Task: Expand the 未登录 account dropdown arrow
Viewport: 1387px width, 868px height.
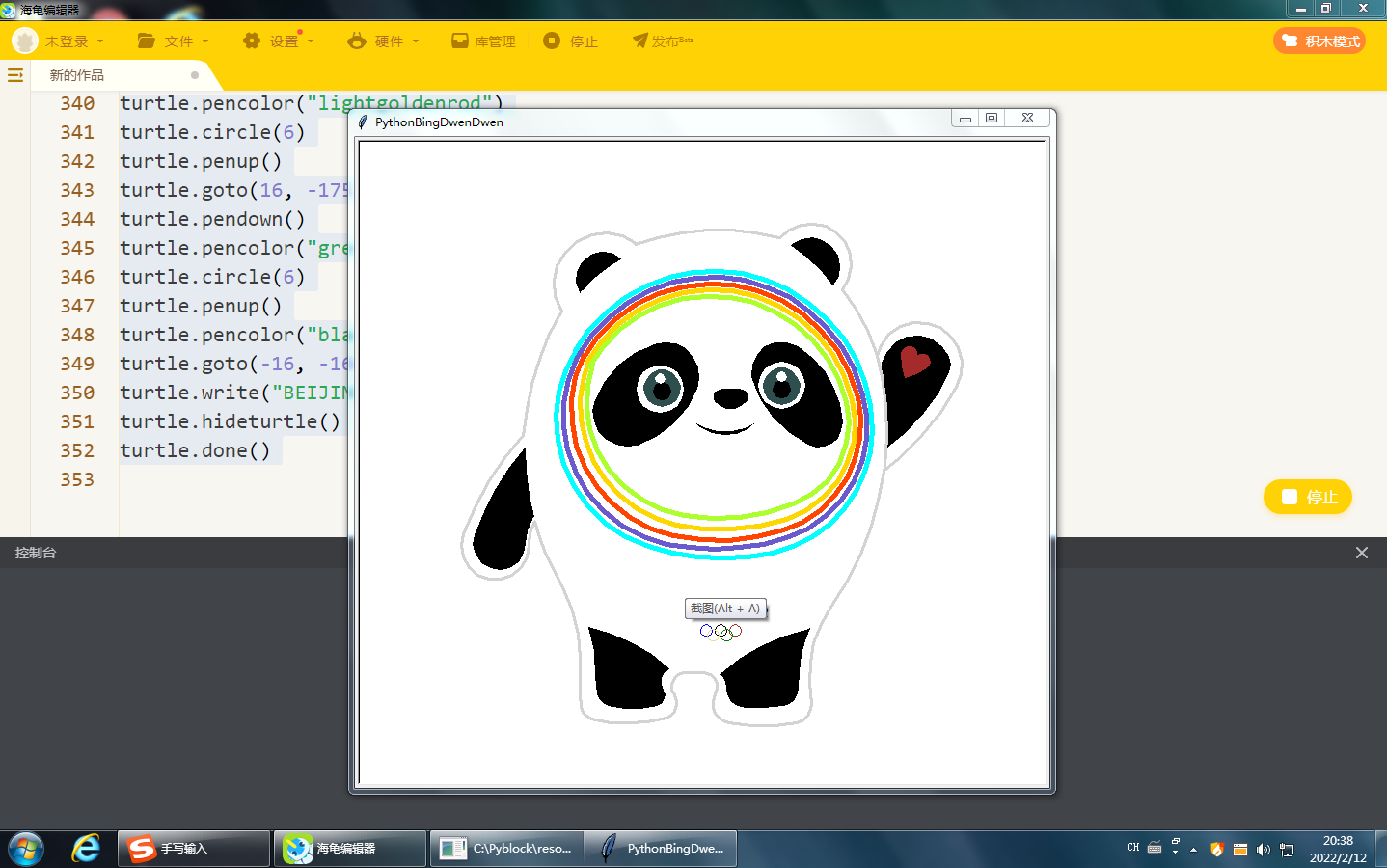Action: [x=100, y=41]
